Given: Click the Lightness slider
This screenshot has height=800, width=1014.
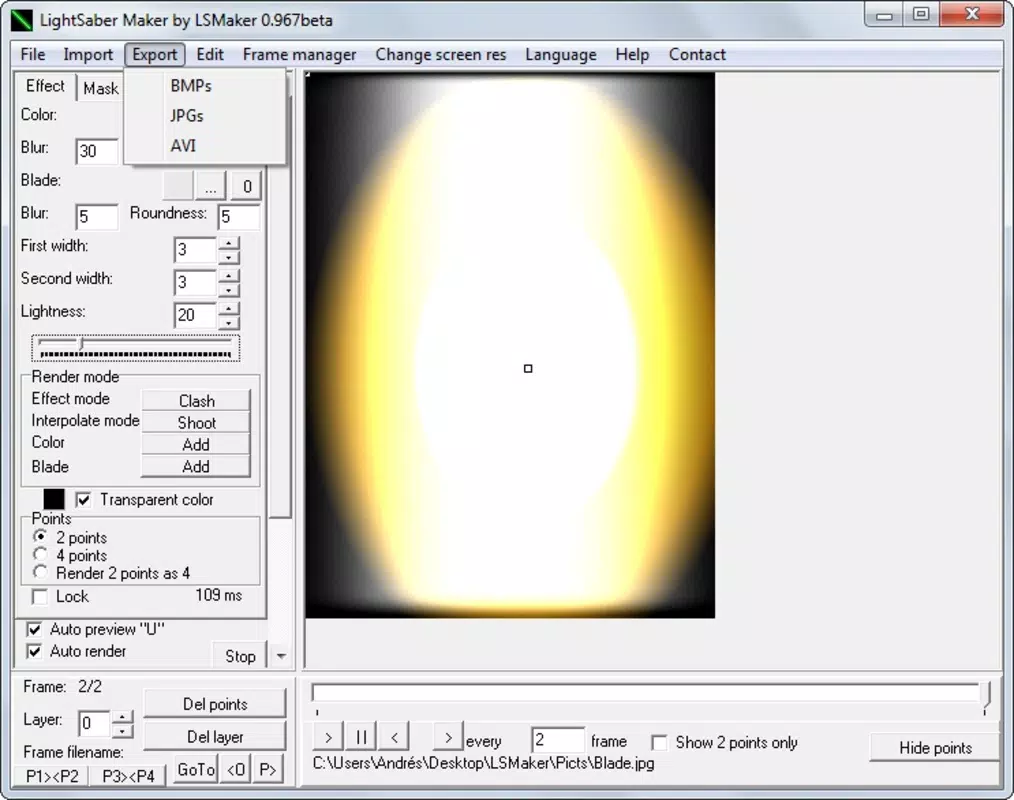Looking at the screenshot, I should [x=135, y=348].
